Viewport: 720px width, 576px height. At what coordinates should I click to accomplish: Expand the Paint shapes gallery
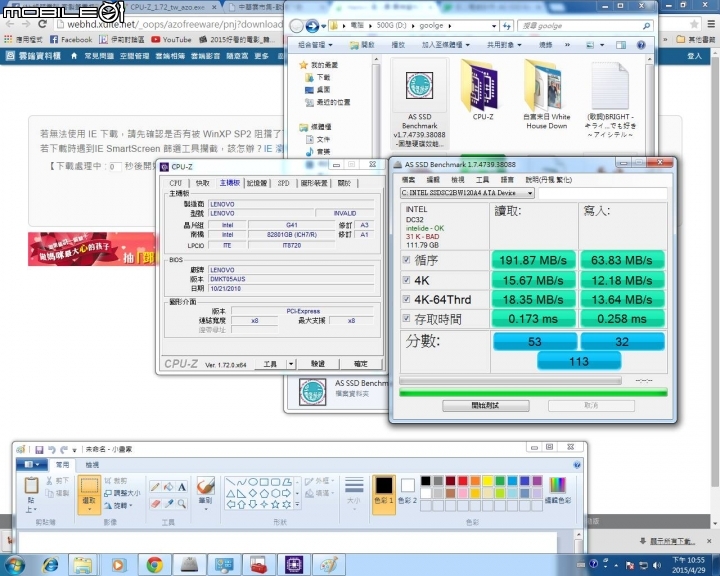coord(298,504)
